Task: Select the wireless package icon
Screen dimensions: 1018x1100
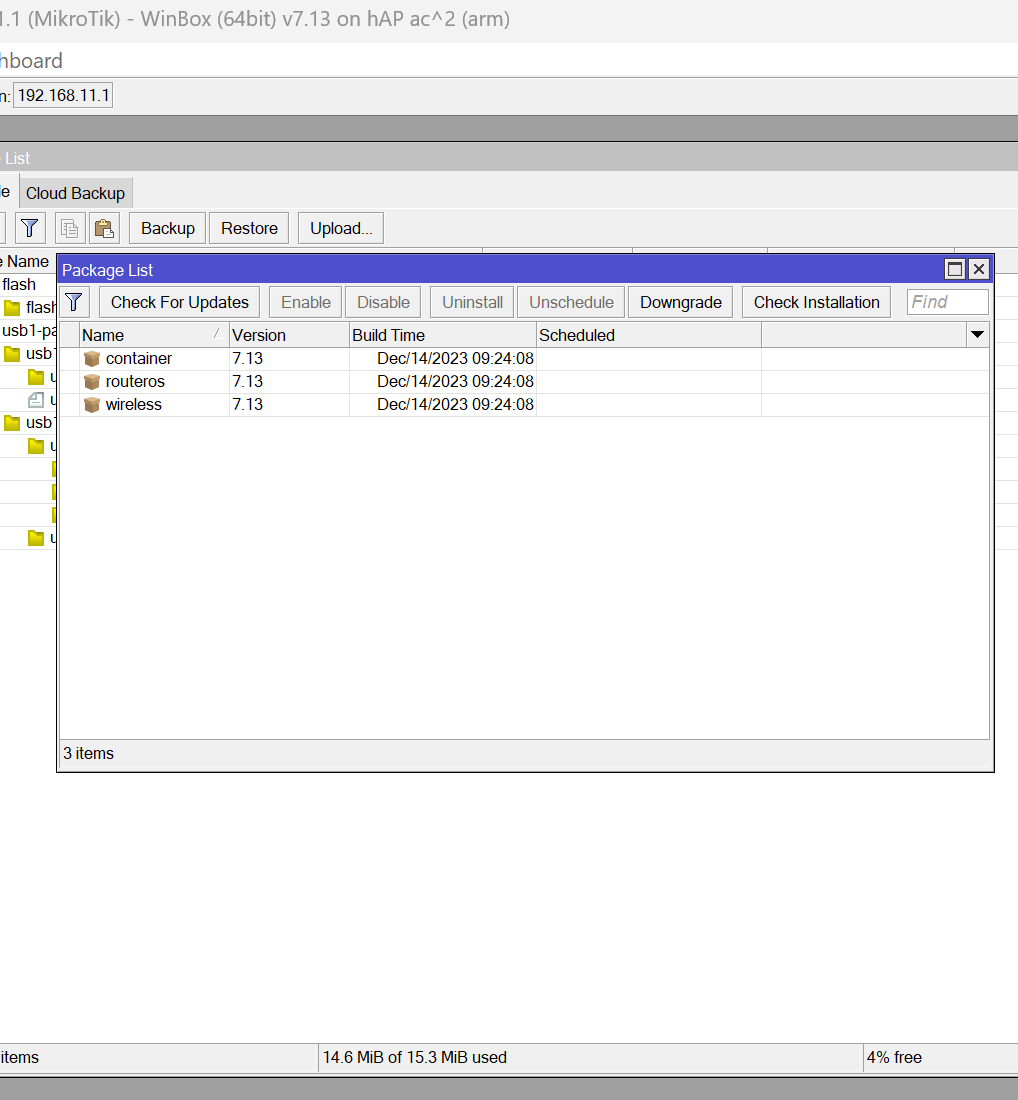Action: coord(92,405)
